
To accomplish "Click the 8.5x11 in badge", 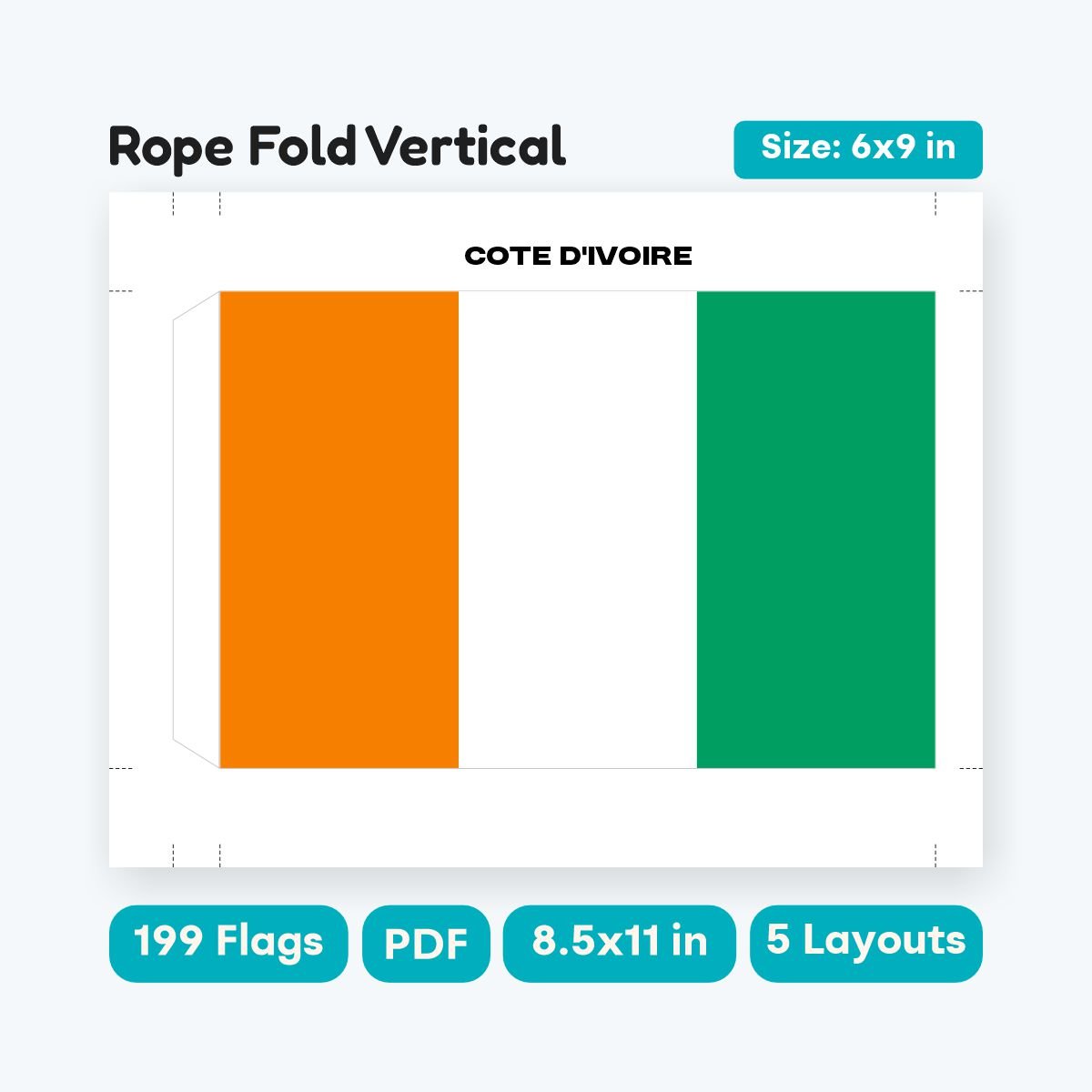I will point(620,944).
